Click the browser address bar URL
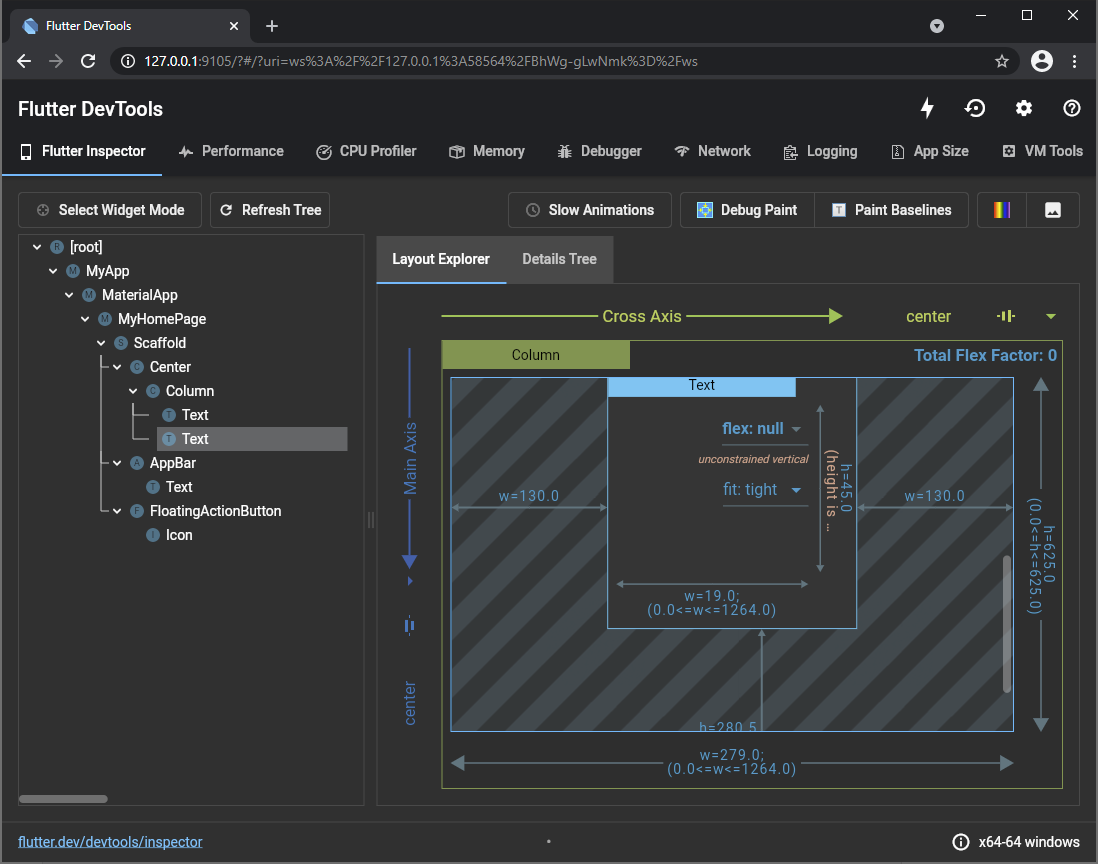The image size is (1098, 864). [x=420, y=61]
